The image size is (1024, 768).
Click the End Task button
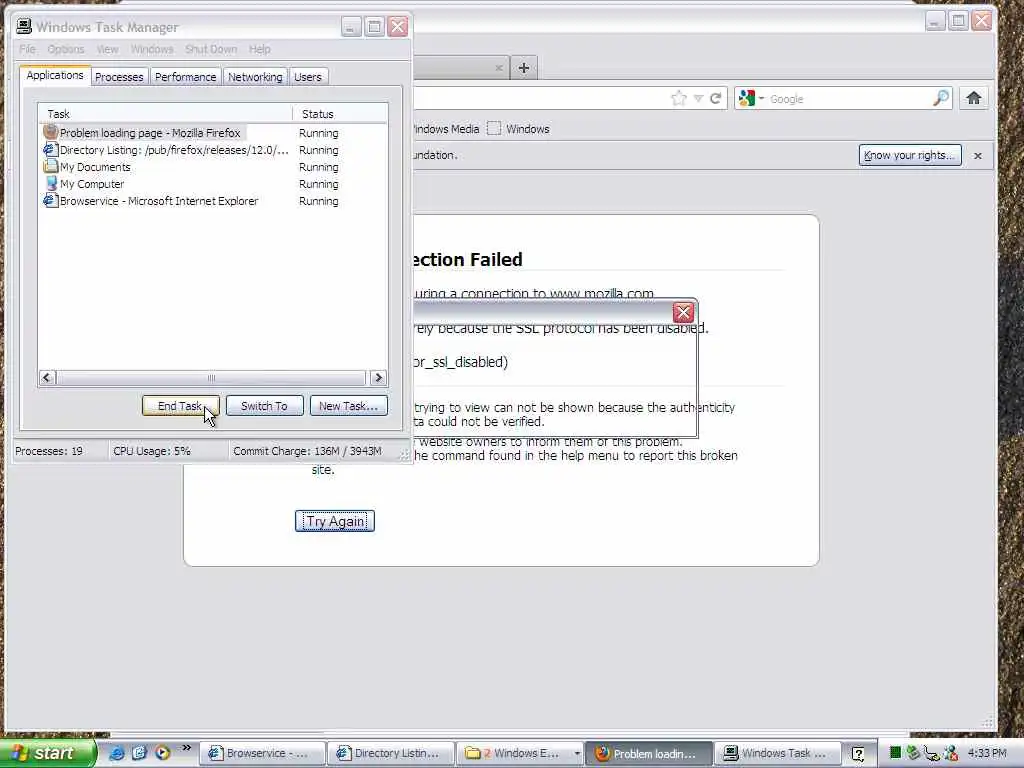[180, 406]
